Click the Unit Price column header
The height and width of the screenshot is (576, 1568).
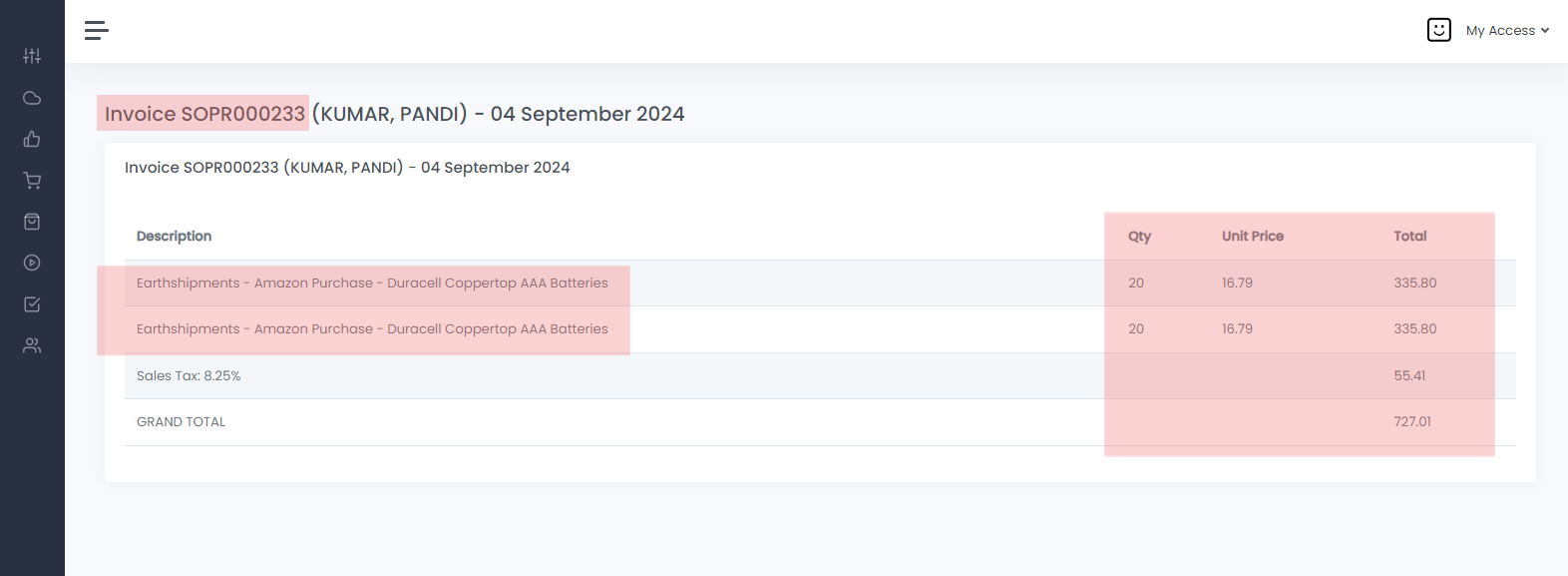coord(1253,237)
